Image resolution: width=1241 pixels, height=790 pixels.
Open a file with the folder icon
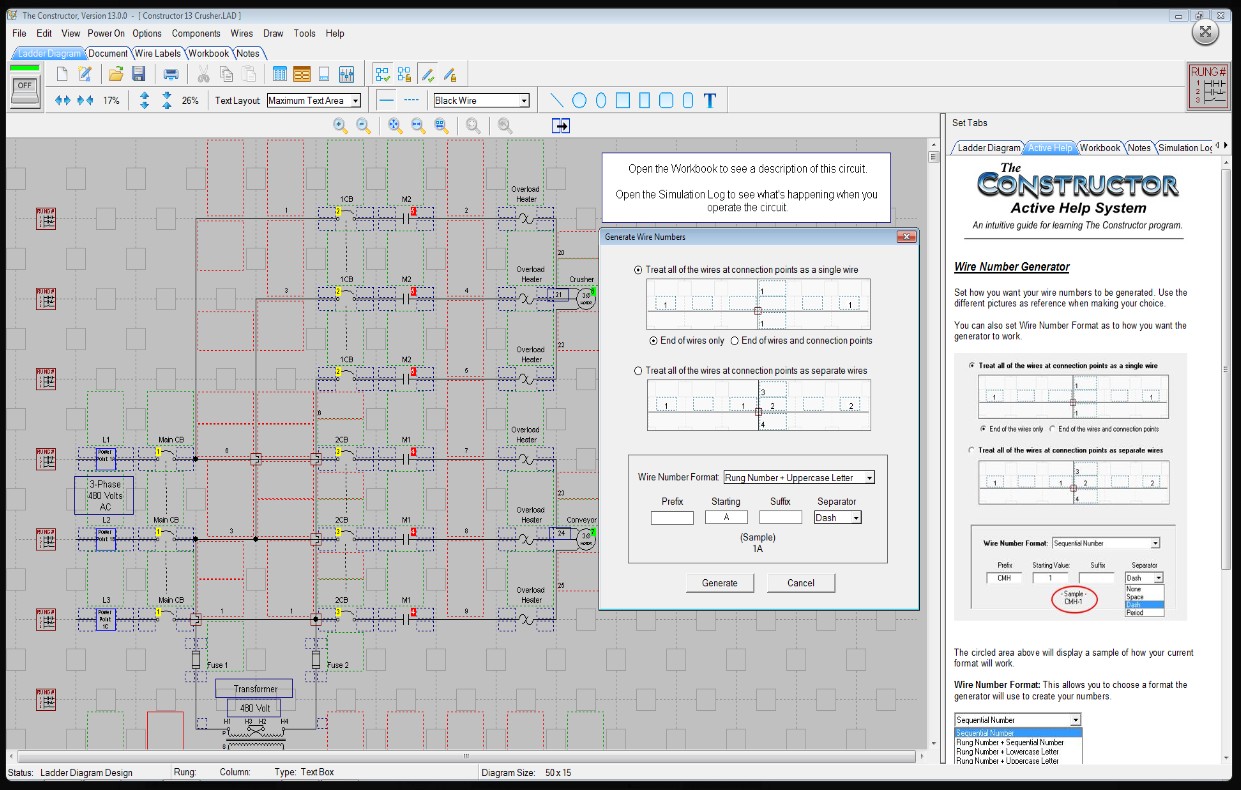[116, 74]
